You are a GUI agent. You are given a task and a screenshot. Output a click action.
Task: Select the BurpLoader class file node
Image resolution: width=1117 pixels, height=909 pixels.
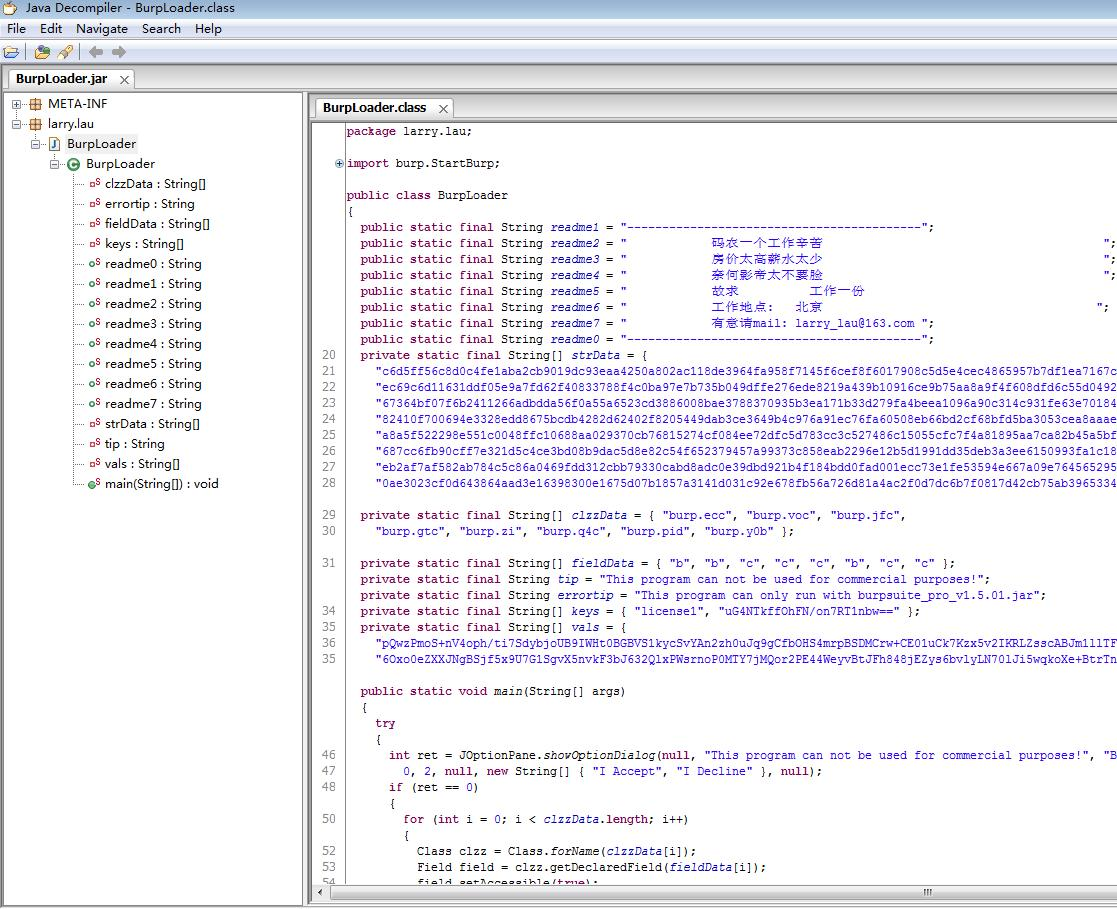101,144
